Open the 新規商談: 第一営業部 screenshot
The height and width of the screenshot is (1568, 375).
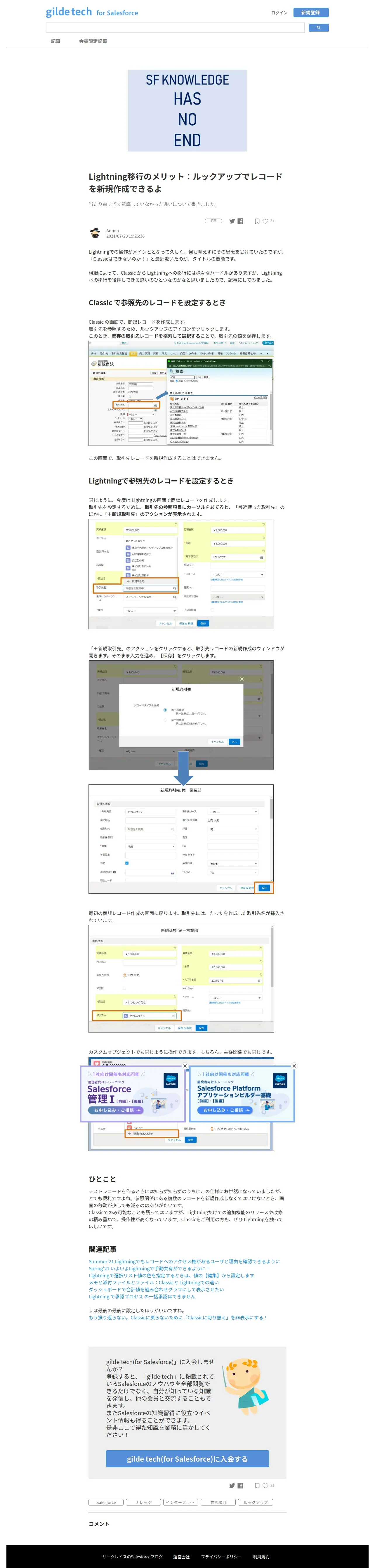181,979
